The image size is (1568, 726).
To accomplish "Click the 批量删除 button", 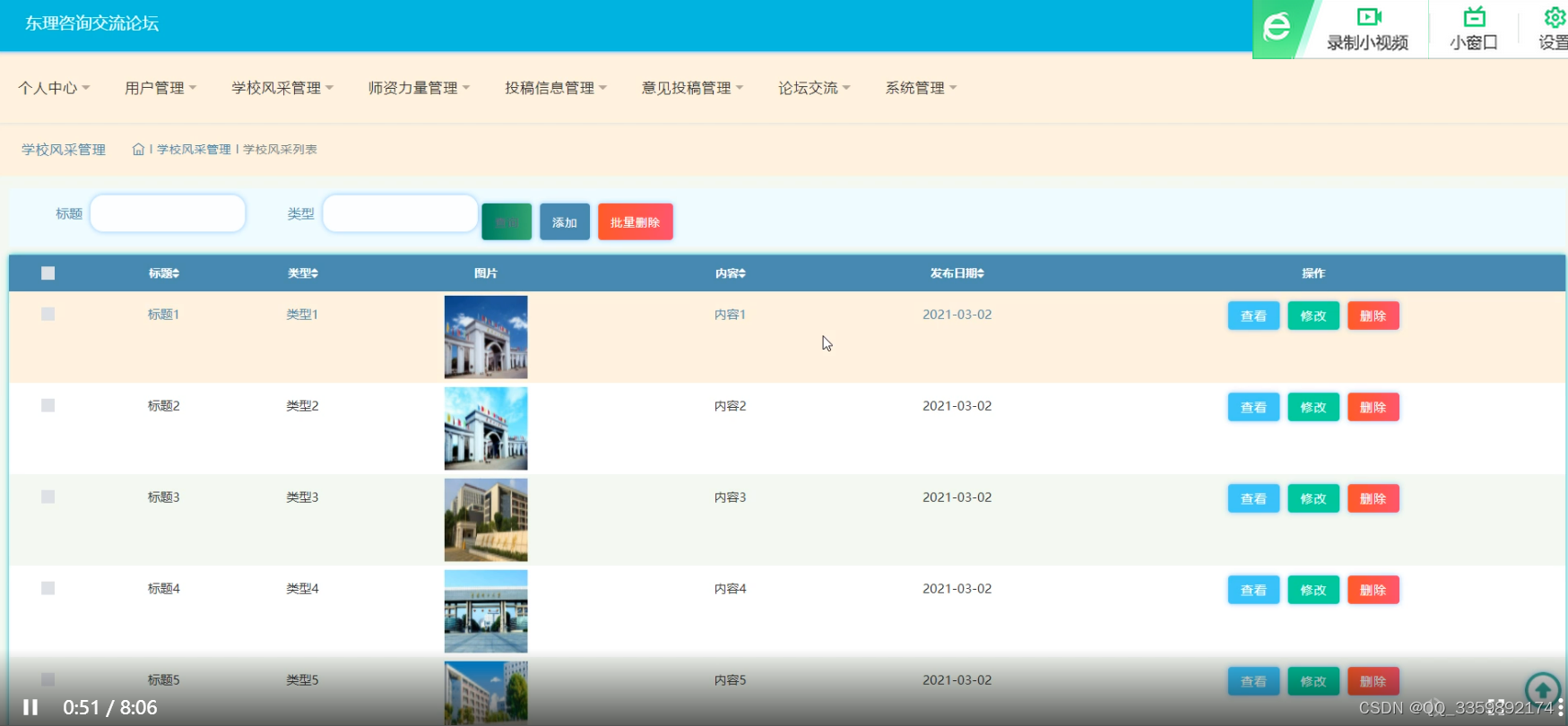I will point(636,222).
